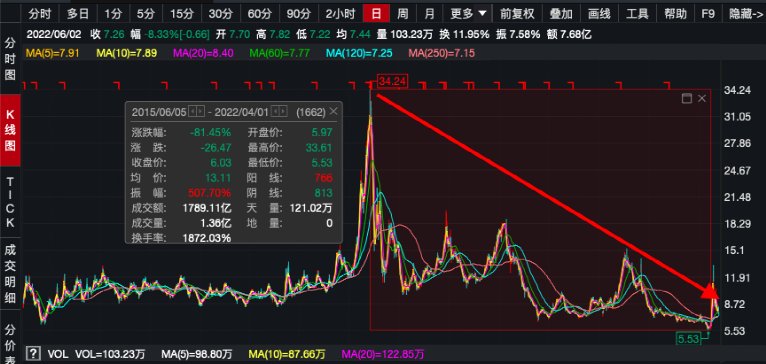Open the 画线 drawing tools
Viewport: 766px width, 364px height.
599,13
